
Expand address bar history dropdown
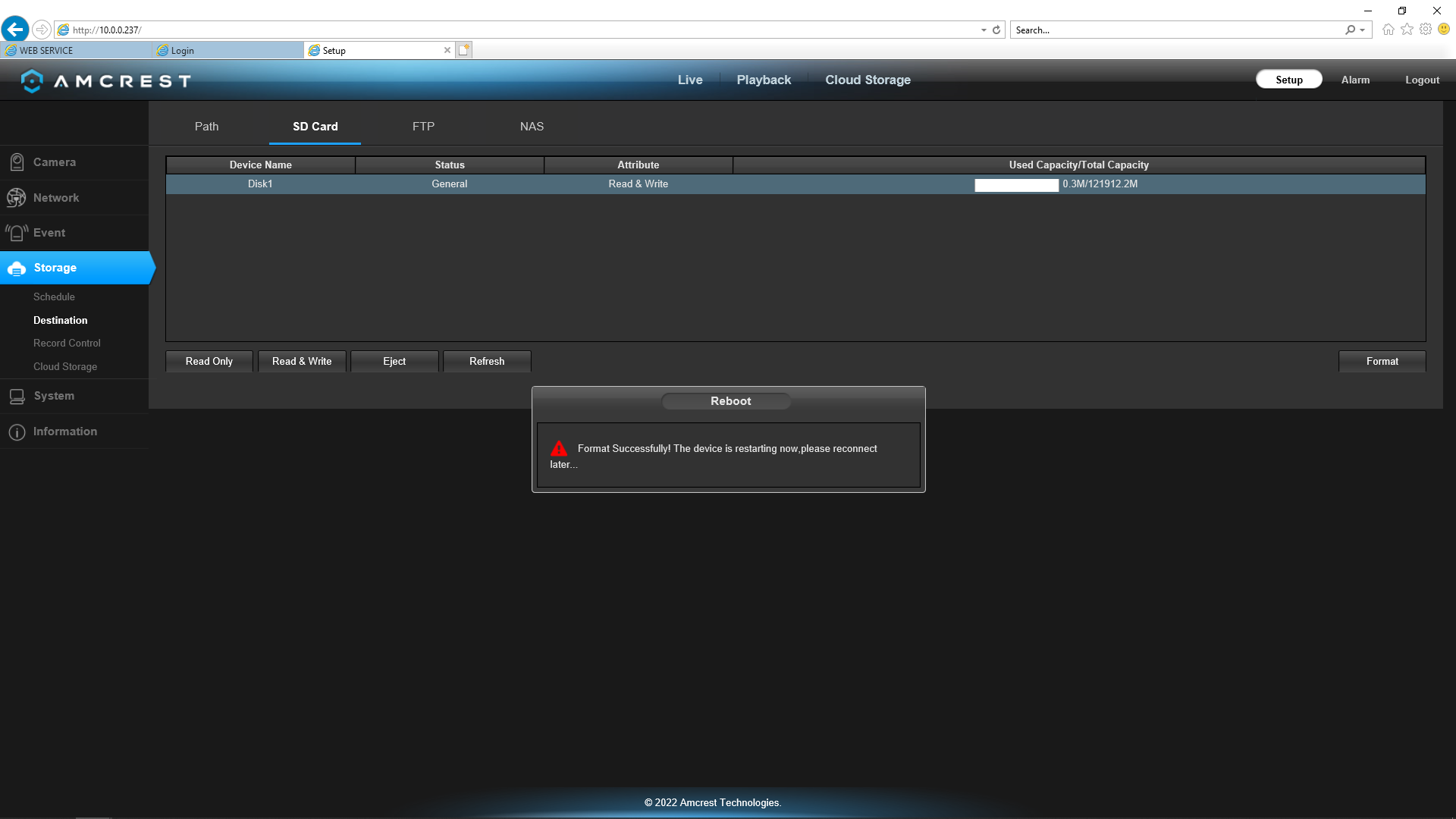(984, 30)
